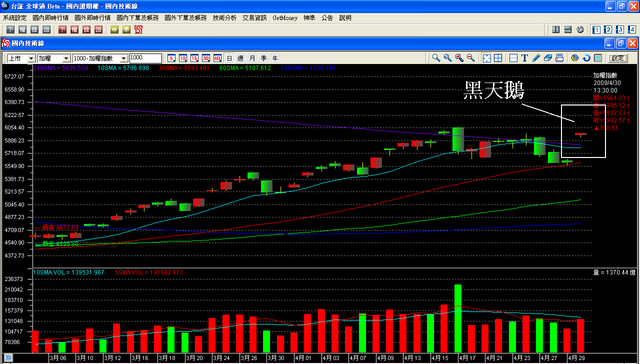Click the 60SMA = 5107.612 label
Image resolution: width=640 pixels, height=364 pixels.
pos(245,68)
